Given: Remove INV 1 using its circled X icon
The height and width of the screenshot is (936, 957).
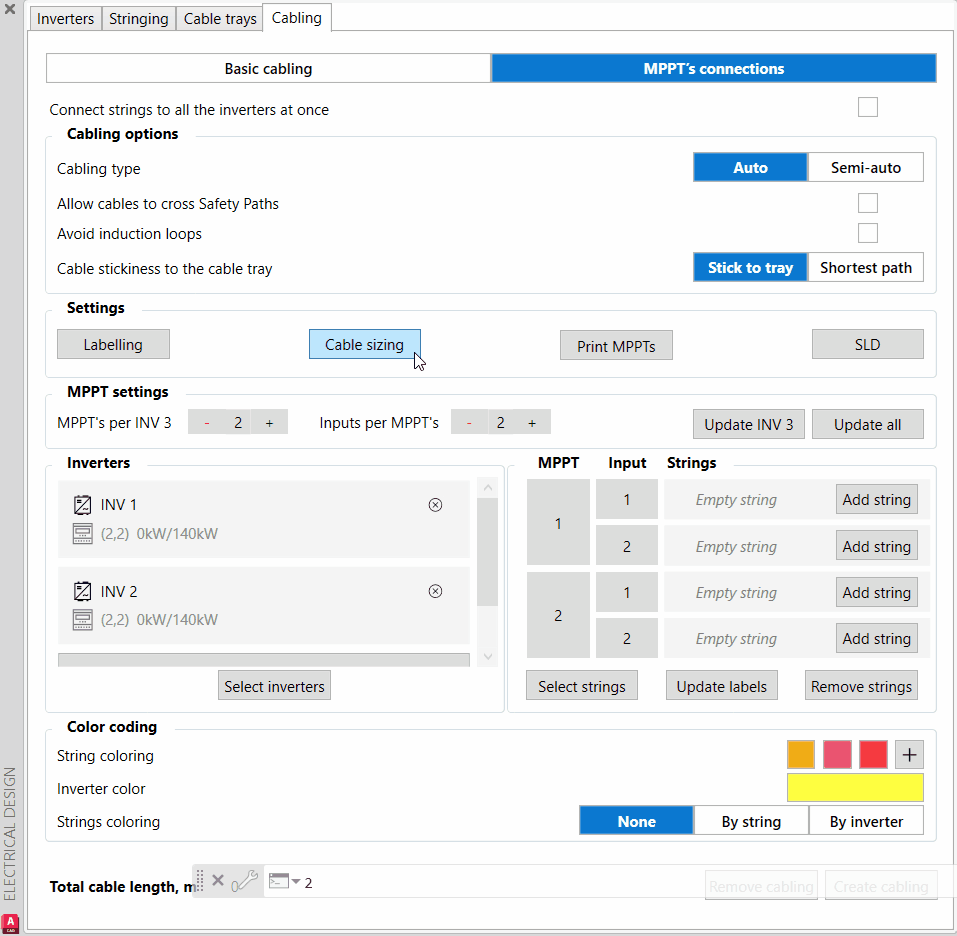Looking at the screenshot, I should [x=435, y=505].
